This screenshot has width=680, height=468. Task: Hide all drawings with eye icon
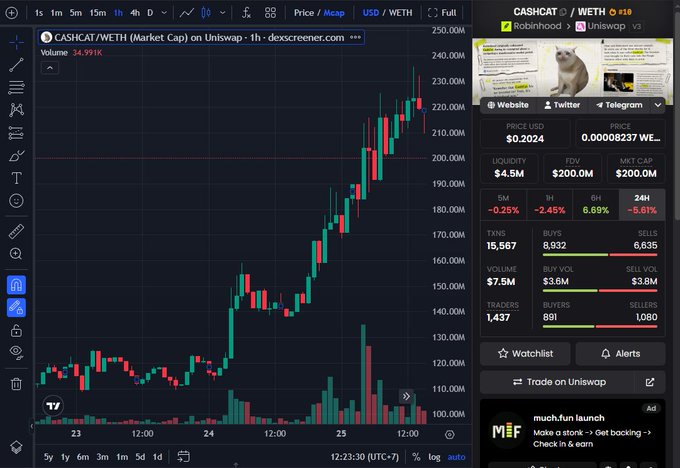[16, 353]
